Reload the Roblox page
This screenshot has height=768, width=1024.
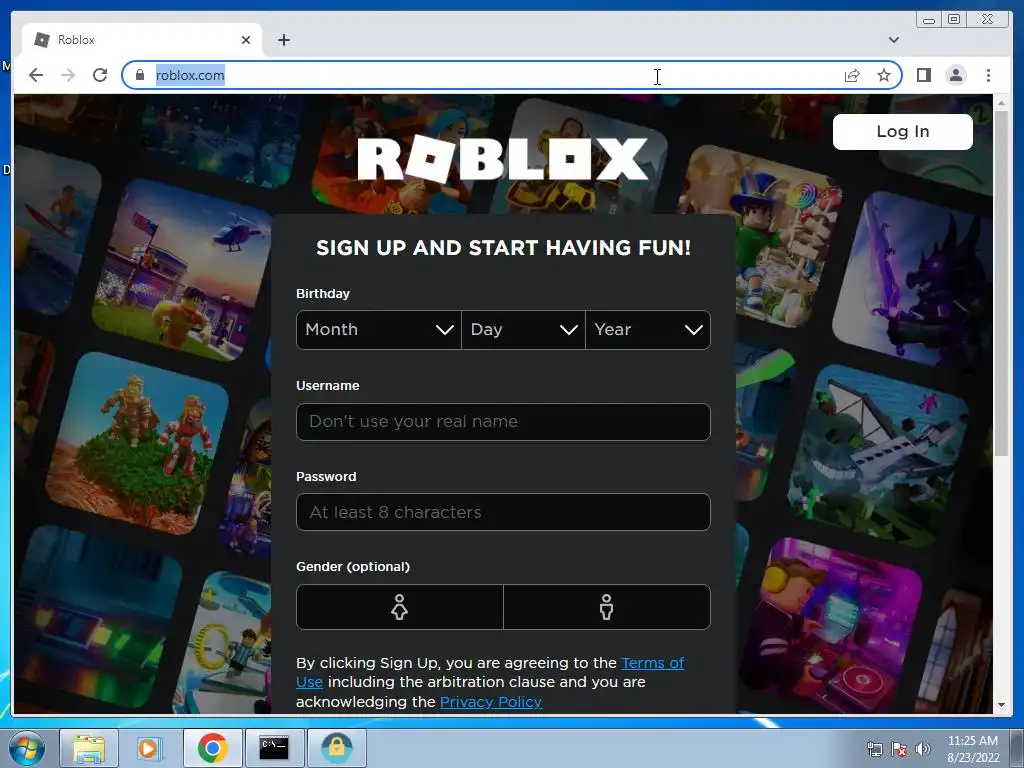click(x=100, y=75)
